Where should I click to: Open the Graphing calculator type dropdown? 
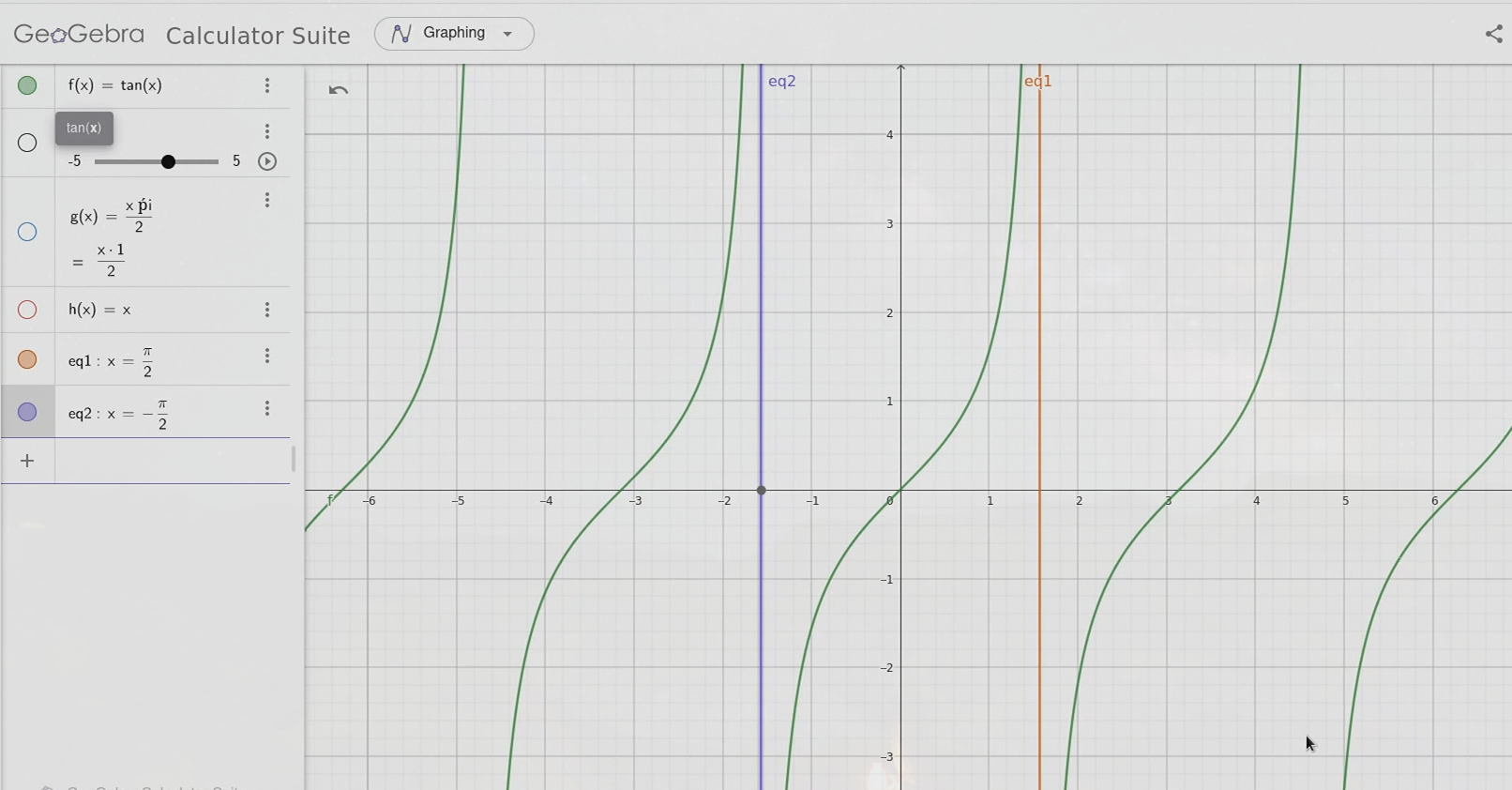[x=454, y=34]
